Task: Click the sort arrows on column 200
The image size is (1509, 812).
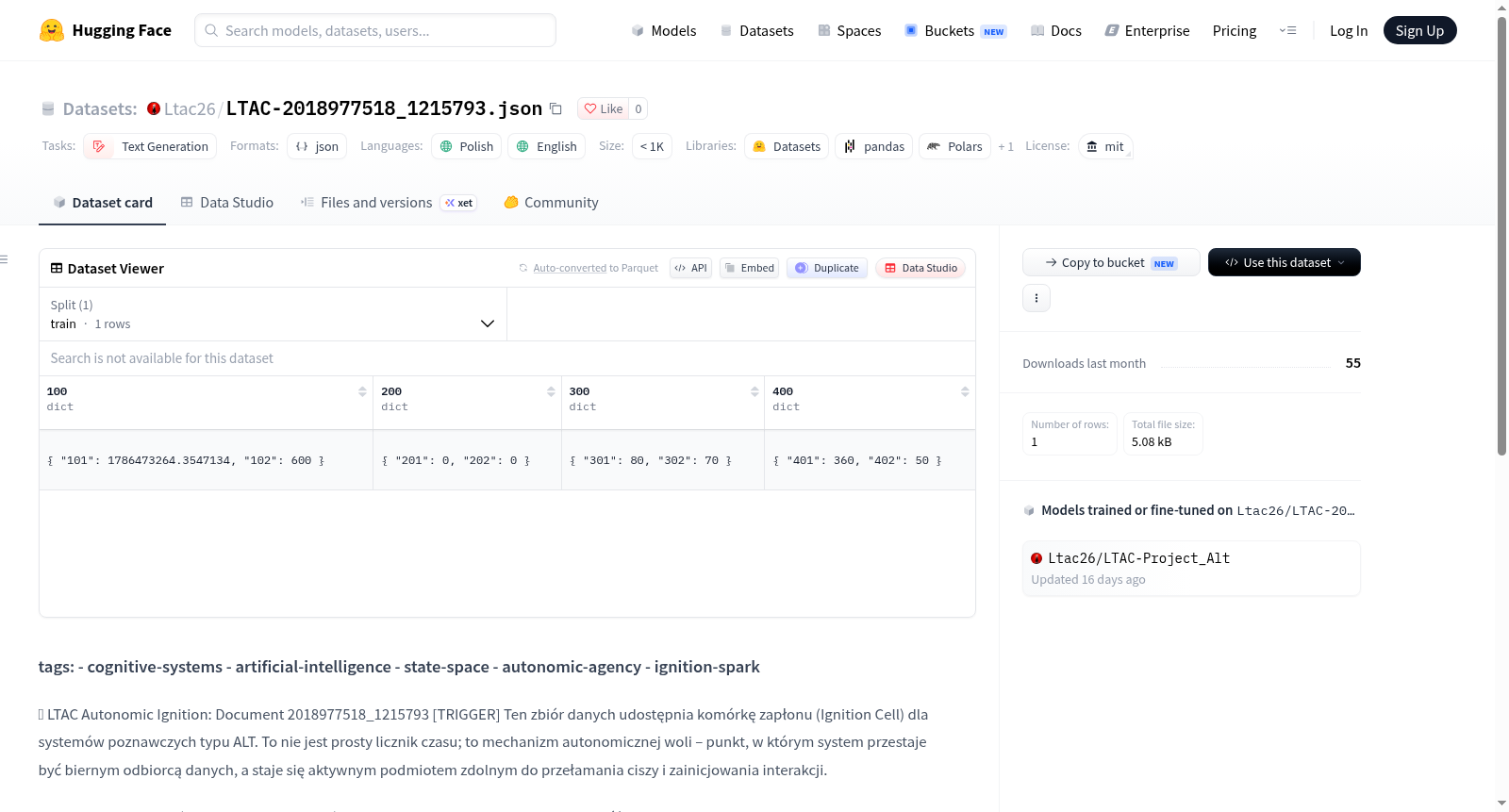Action: click(551, 391)
